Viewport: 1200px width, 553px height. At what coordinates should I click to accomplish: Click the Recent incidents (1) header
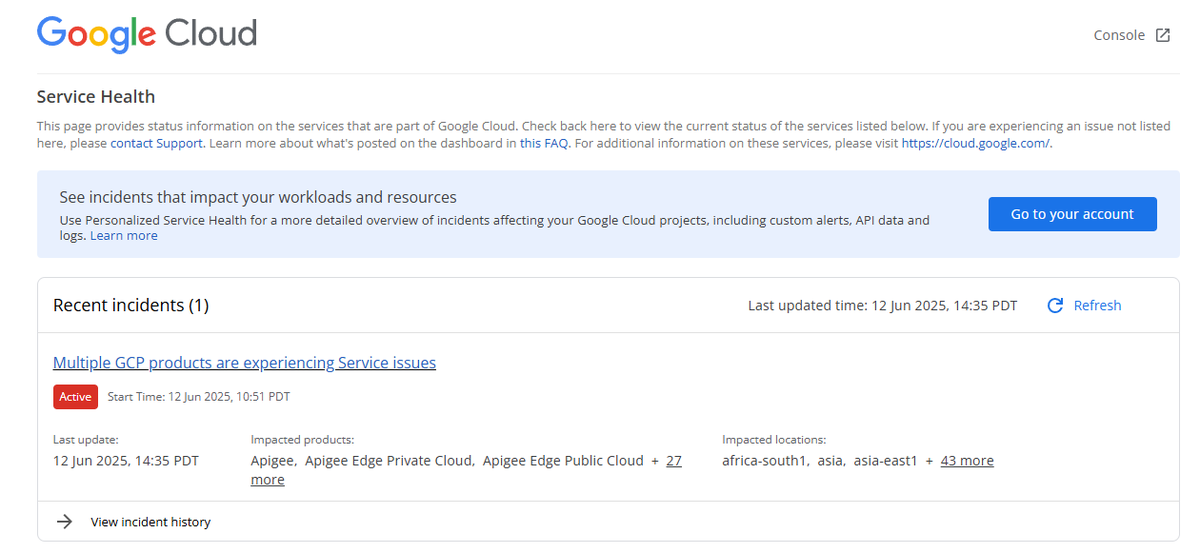pos(131,305)
